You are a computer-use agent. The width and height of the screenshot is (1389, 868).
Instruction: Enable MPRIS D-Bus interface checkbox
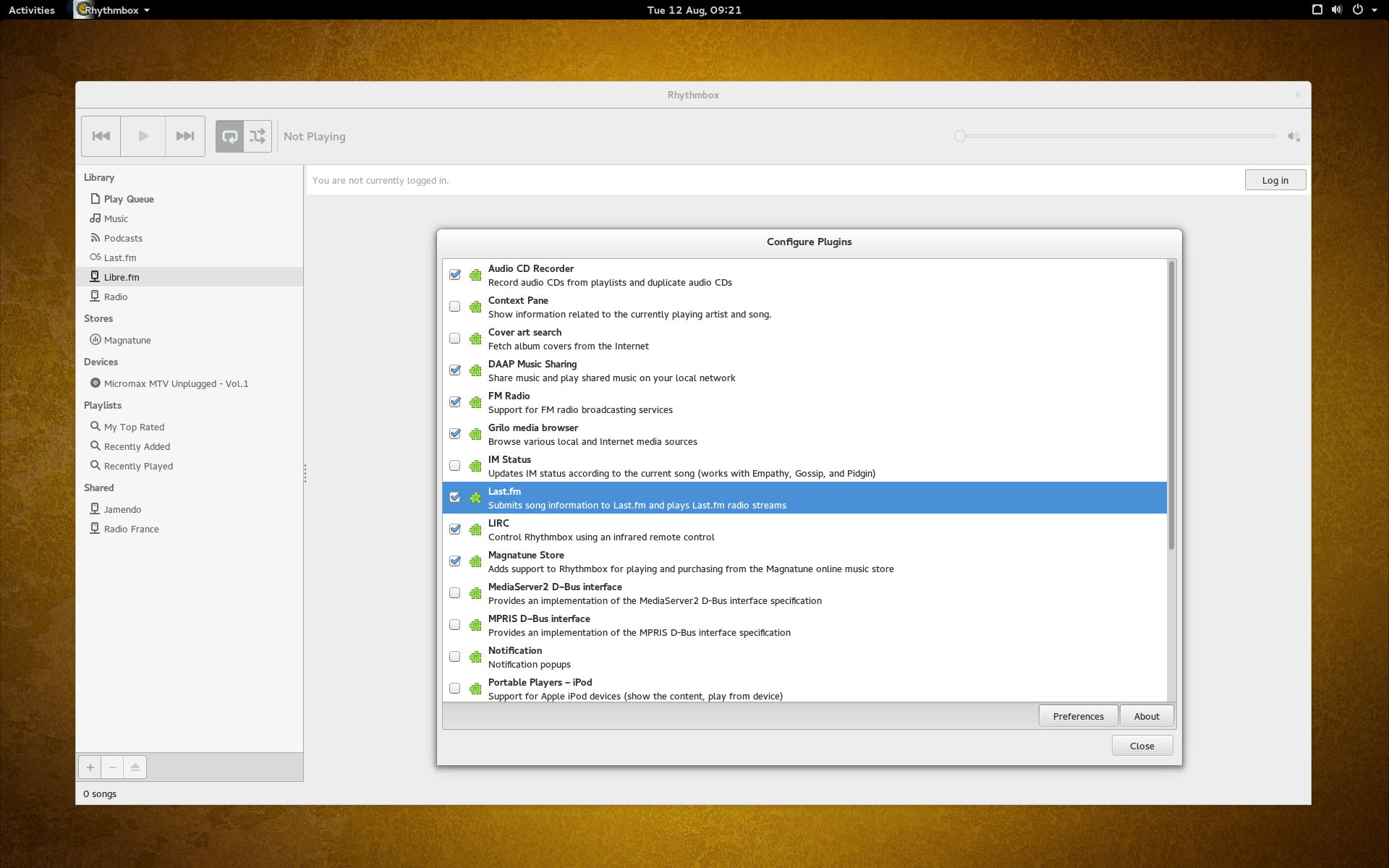455,625
